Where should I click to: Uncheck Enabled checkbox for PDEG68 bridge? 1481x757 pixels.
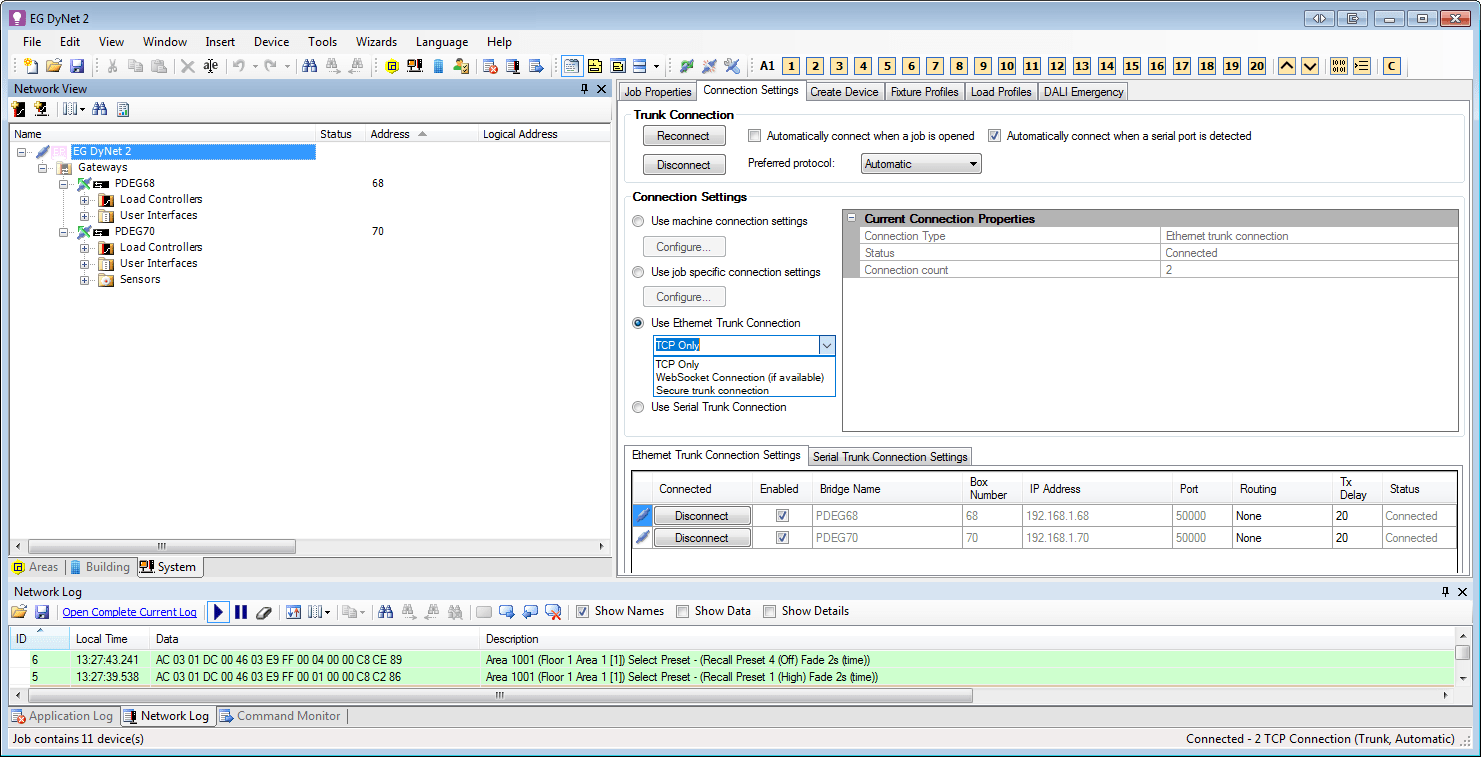(x=783, y=516)
